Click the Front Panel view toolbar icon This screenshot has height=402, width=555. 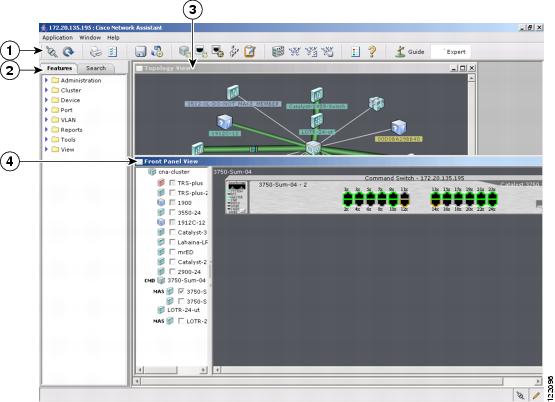click(278, 52)
